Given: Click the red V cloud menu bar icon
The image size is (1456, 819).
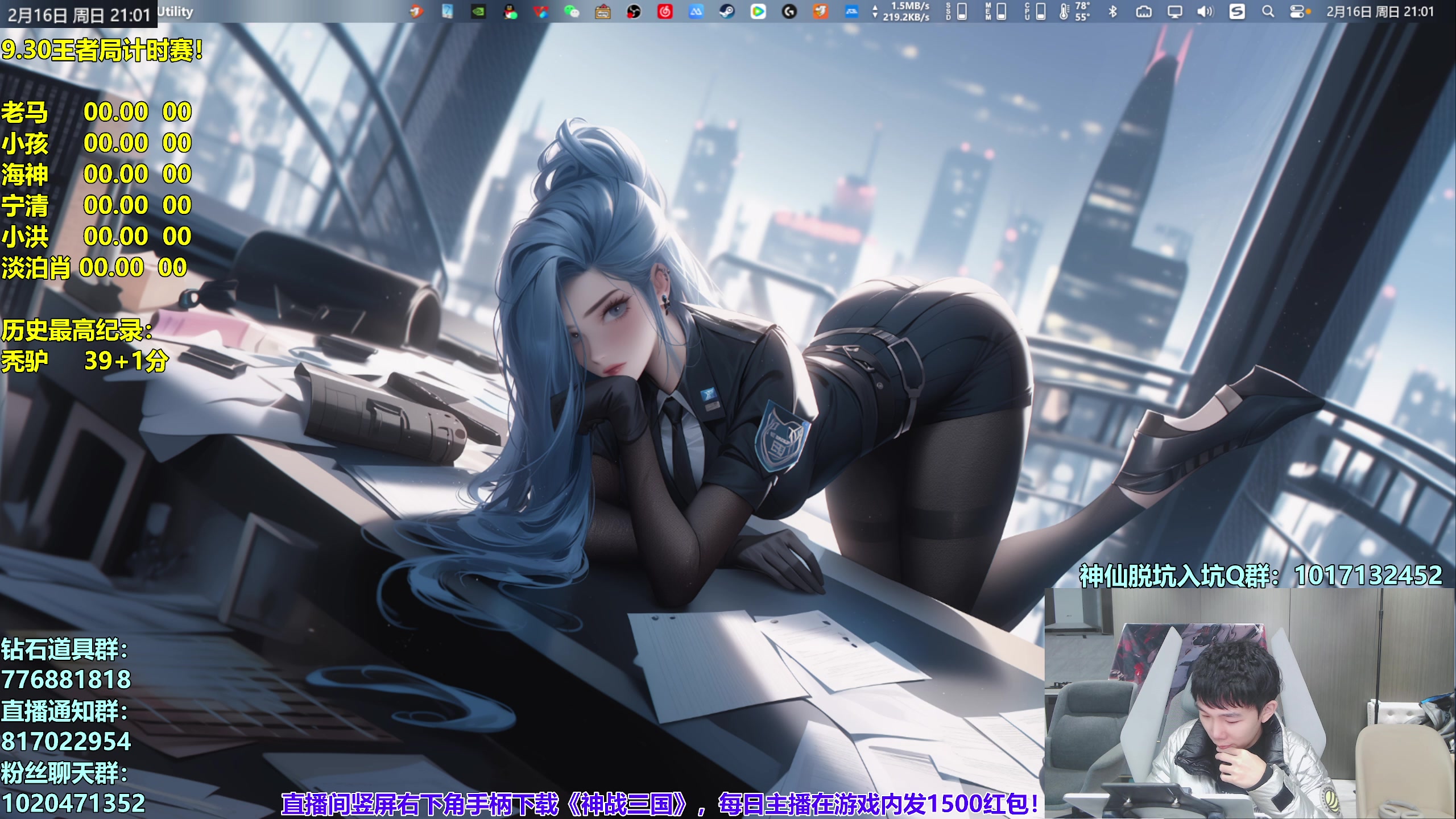Looking at the screenshot, I should (541, 11).
